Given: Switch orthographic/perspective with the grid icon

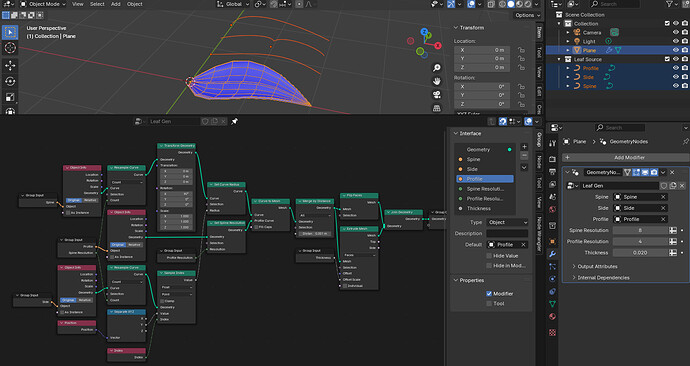Looking at the screenshot, I should tap(437, 108).
